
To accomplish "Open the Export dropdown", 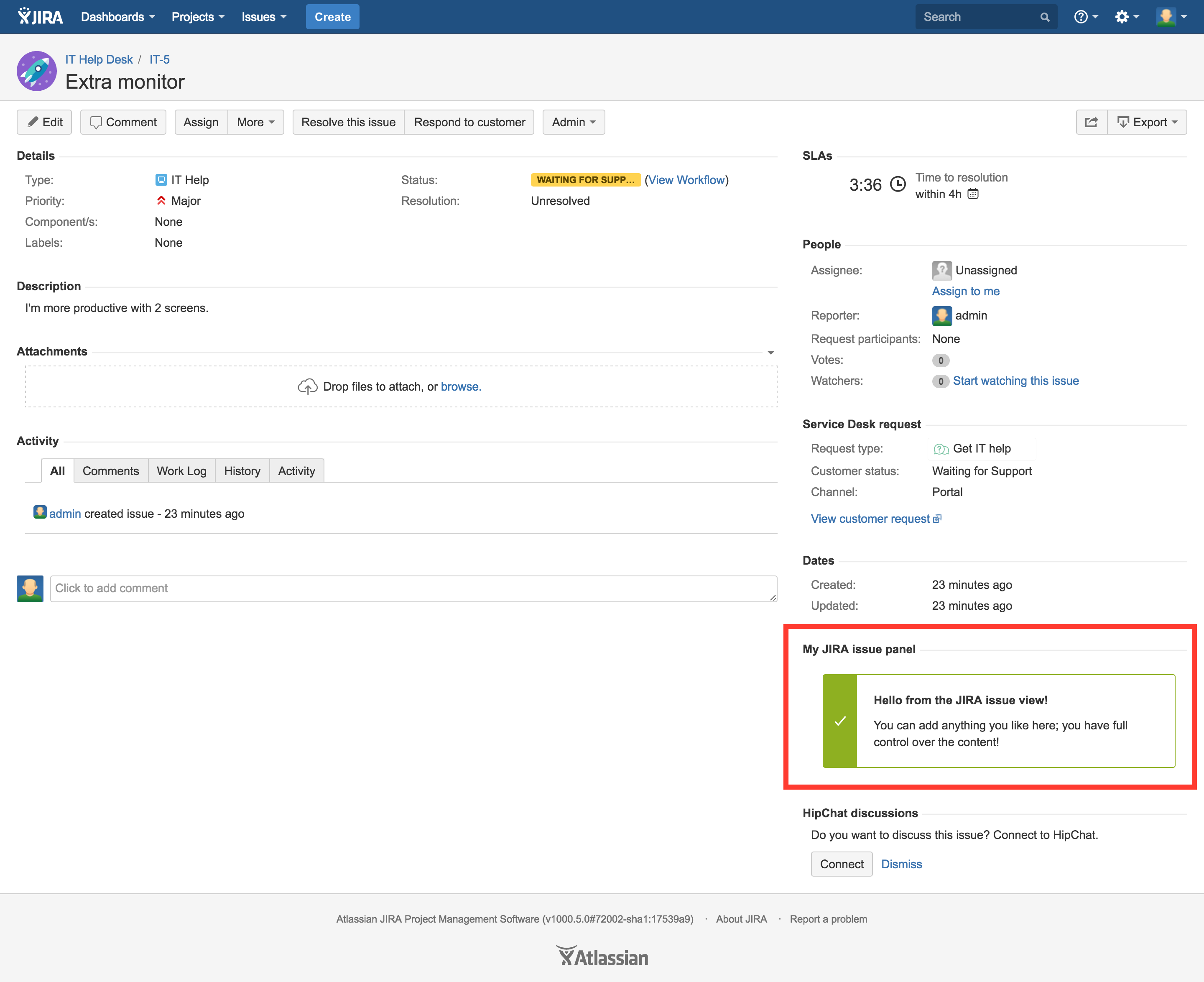I will [1147, 122].
